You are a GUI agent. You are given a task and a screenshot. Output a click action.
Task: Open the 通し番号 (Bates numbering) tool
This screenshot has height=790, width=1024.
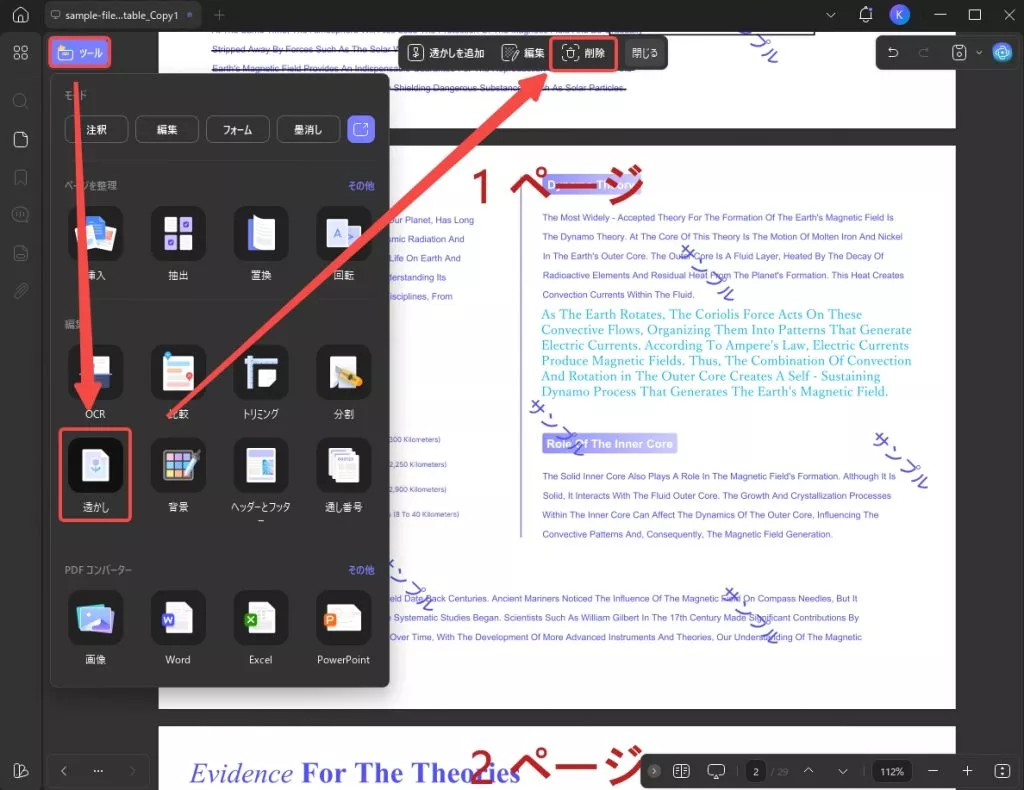[x=344, y=475]
